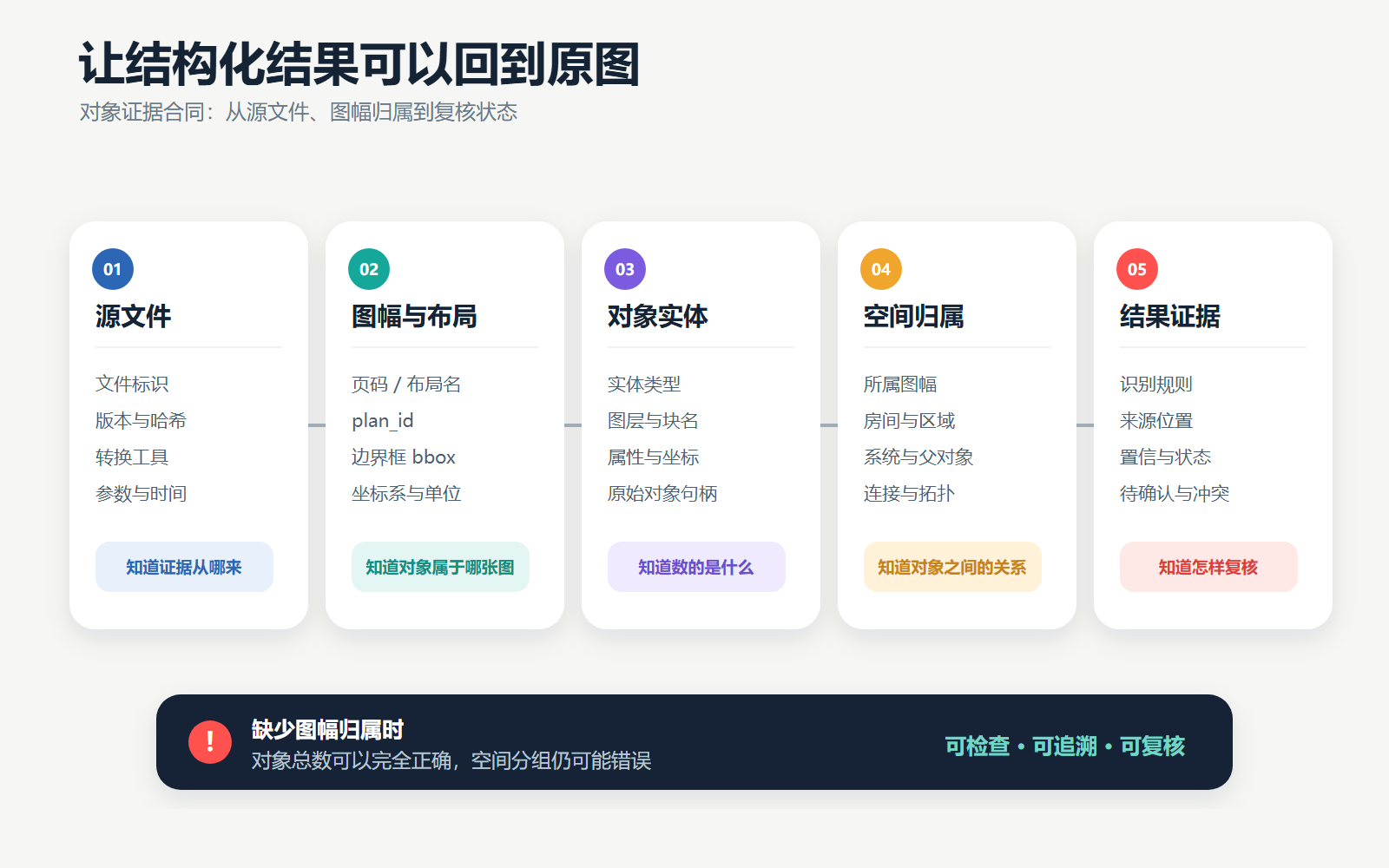1389x868 pixels.
Task: Select the 空间归属 card heading
Action: point(913,316)
